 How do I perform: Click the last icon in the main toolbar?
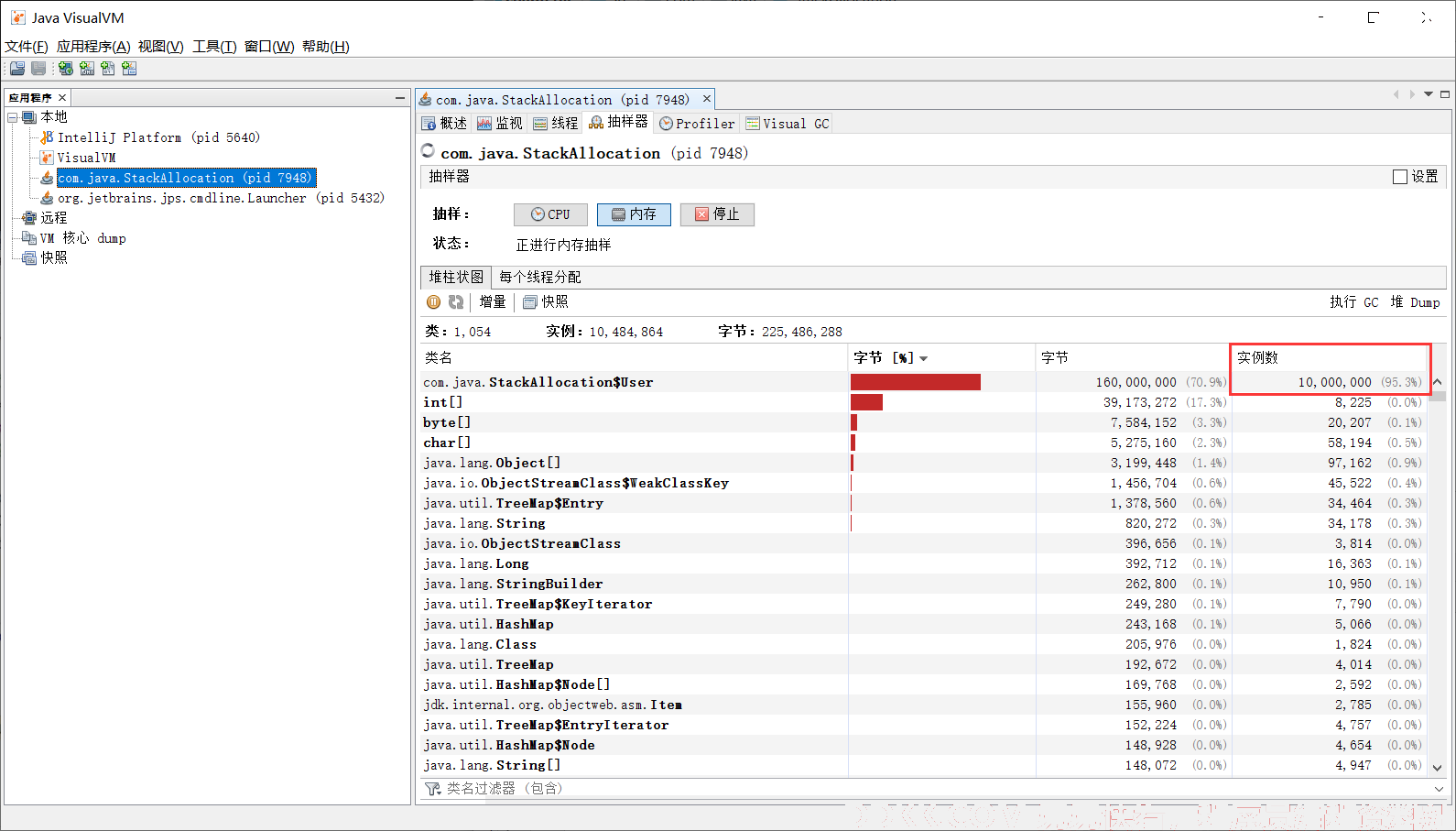129,69
